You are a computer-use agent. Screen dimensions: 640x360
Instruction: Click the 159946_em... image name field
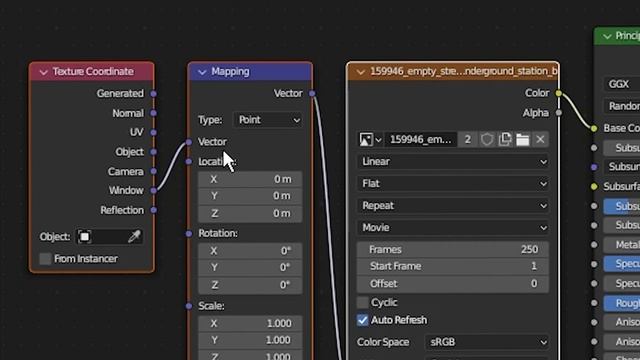(x=421, y=140)
